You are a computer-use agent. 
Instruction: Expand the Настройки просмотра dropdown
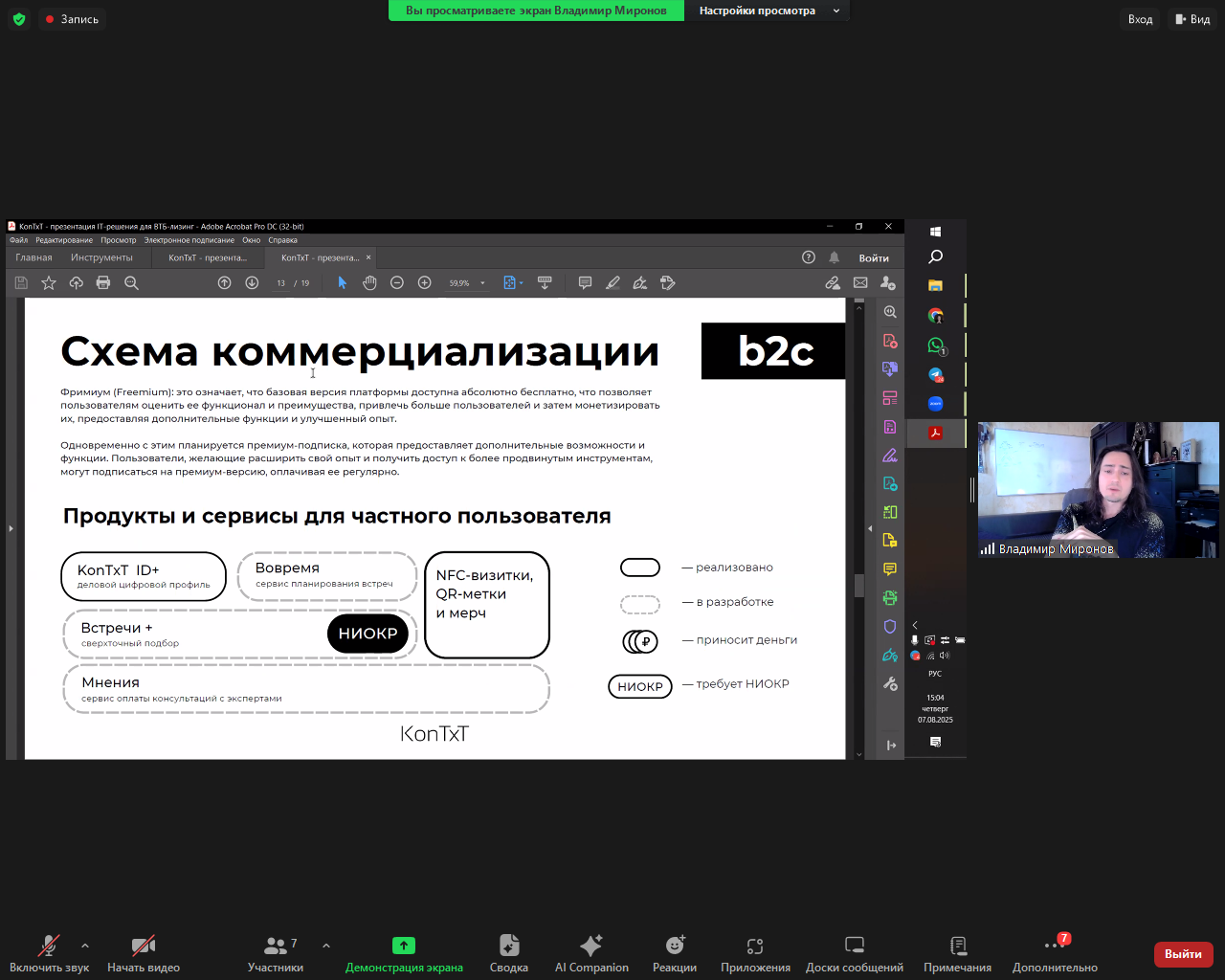coord(767,11)
